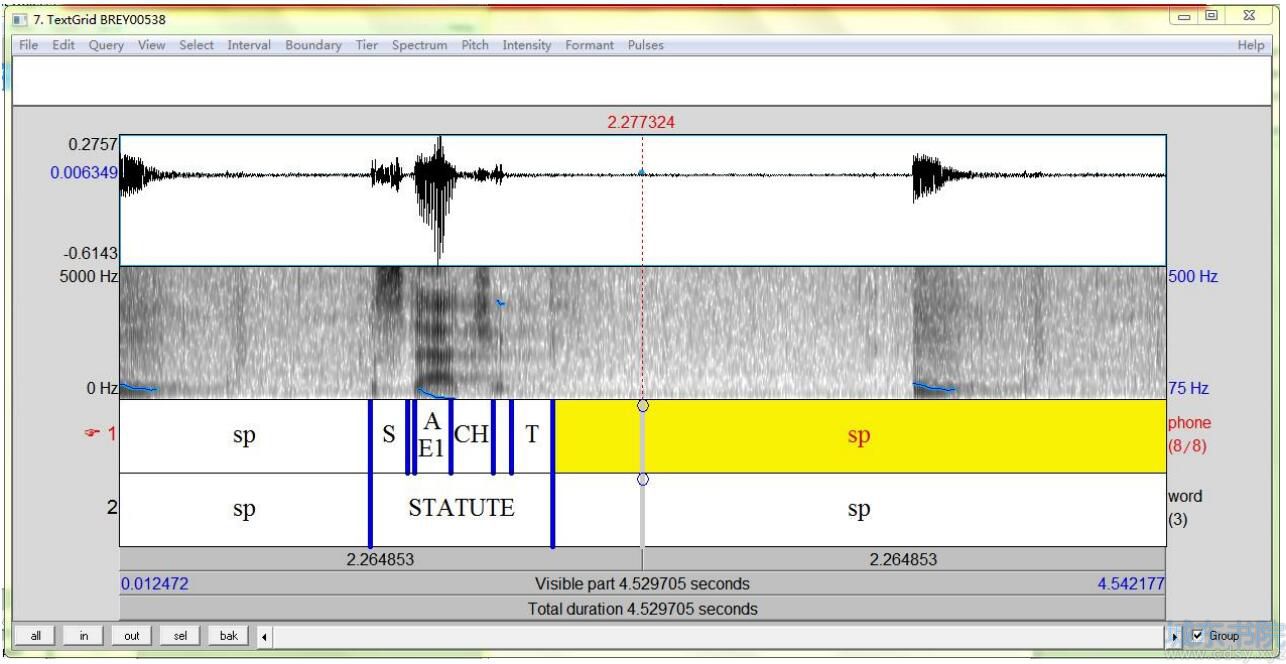The width and height of the screenshot is (1286, 664).
Task: Minimize the TextGrid BREY00538 window
Action: (1183, 15)
